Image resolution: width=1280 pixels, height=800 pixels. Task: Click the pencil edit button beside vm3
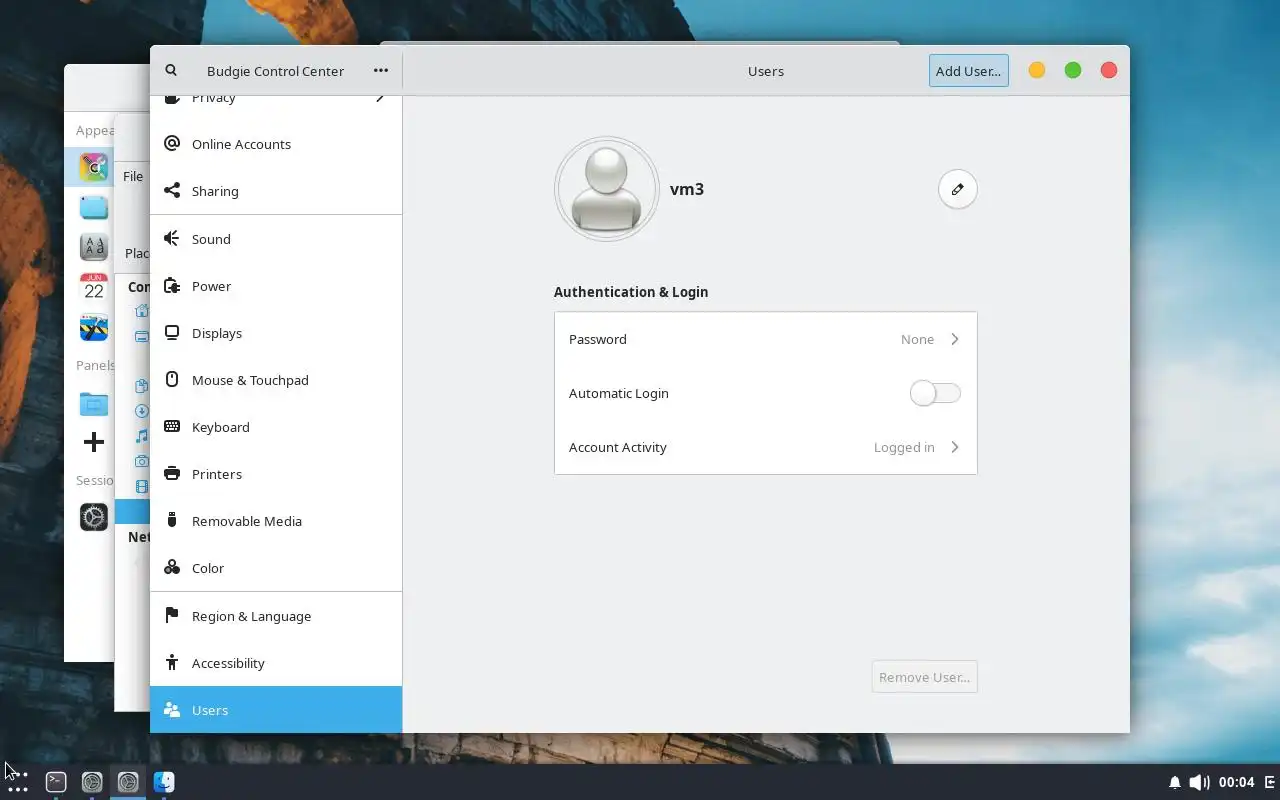[957, 189]
